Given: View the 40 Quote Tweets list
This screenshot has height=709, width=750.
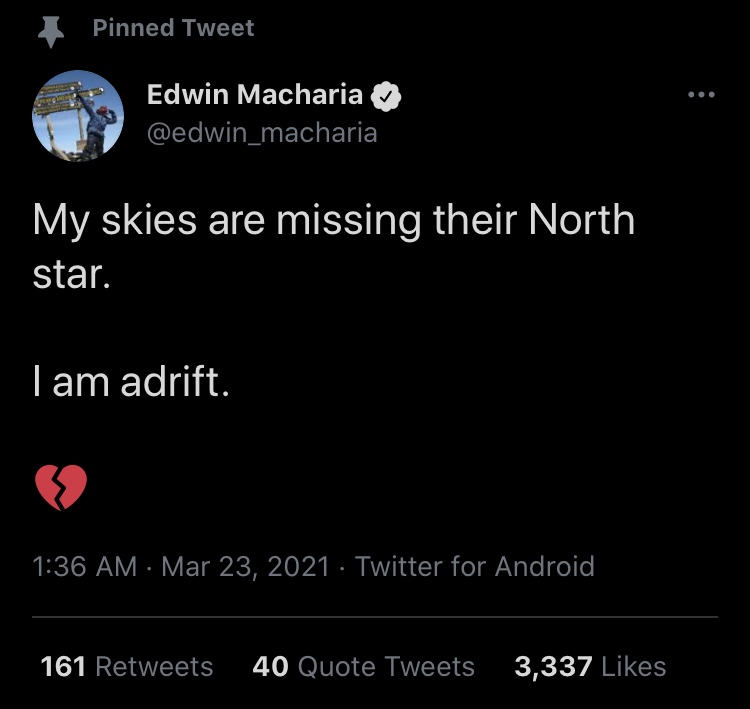Looking at the screenshot, I should (364, 666).
